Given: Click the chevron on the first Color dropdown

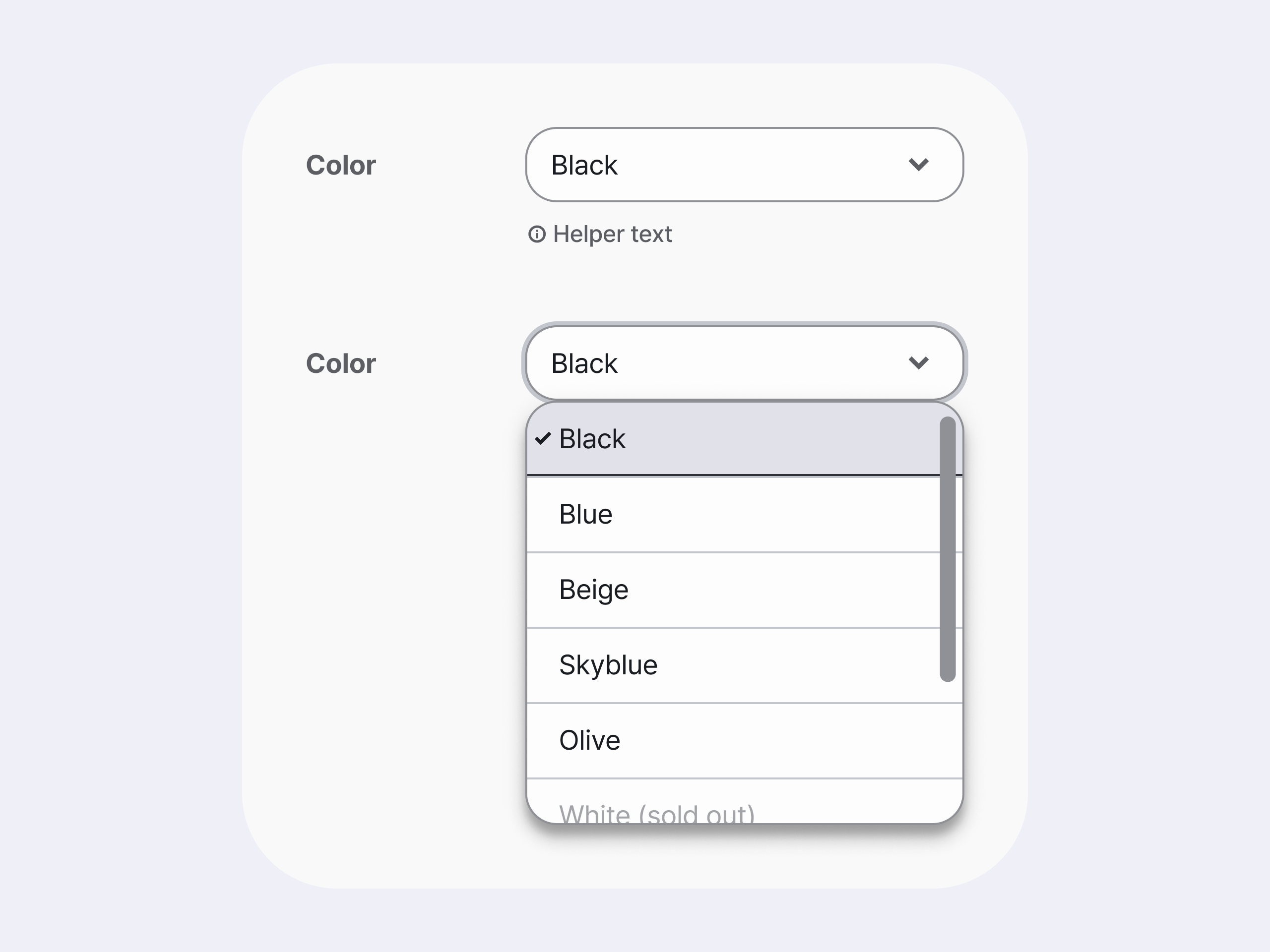Looking at the screenshot, I should click(x=919, y=165).
